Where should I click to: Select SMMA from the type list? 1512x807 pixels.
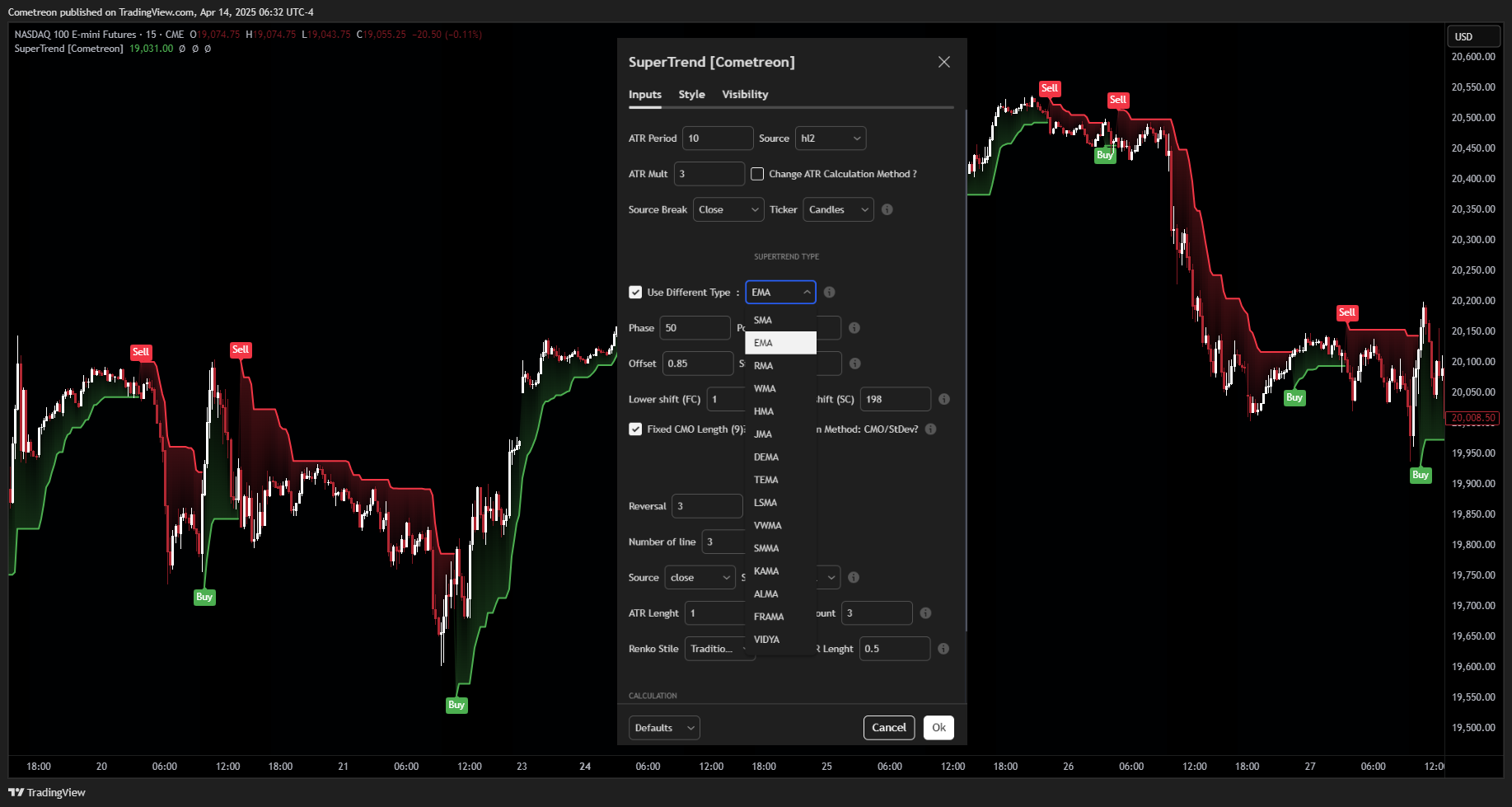(780, 548)
